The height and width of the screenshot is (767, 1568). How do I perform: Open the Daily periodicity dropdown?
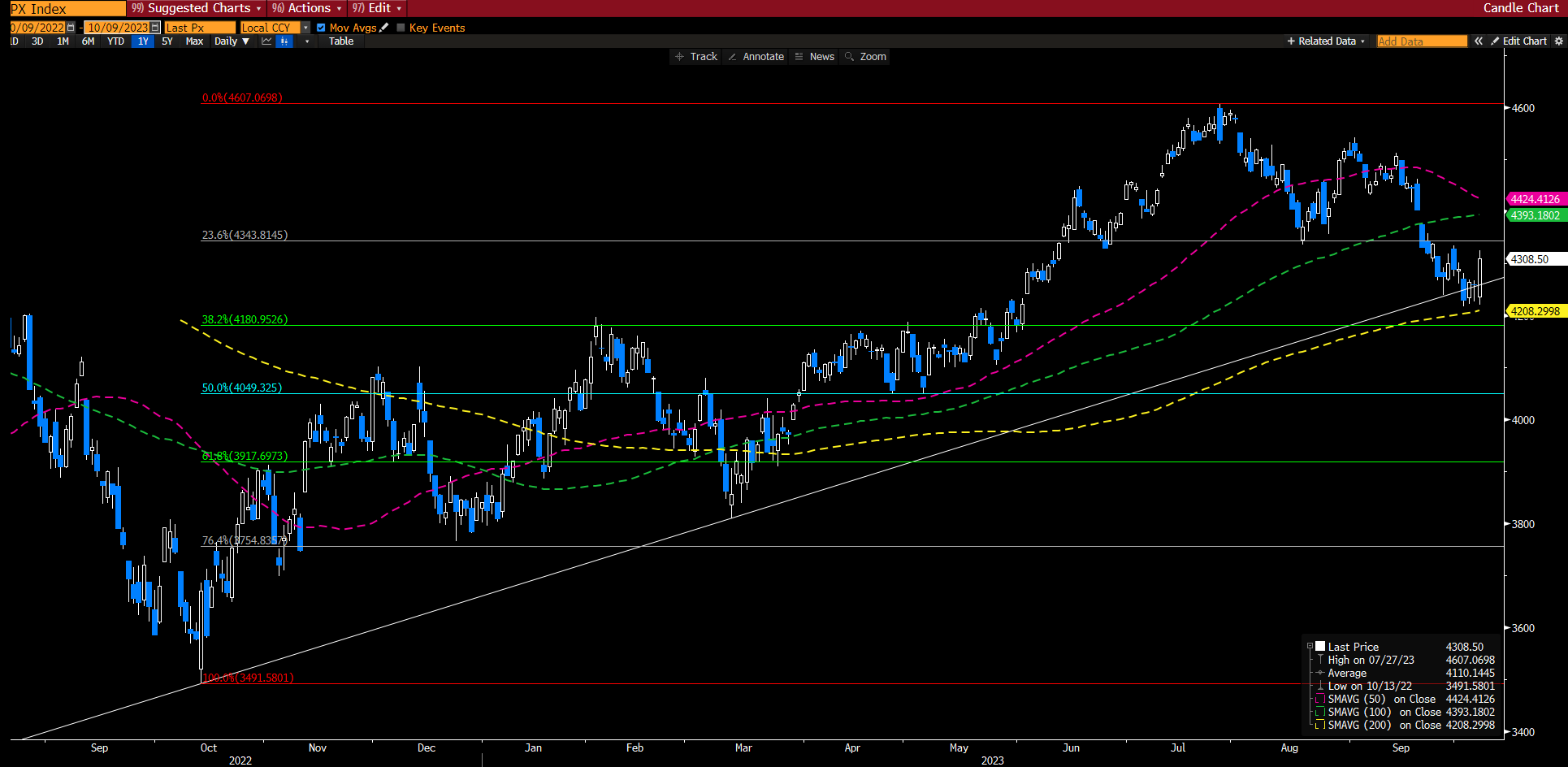(232, 41)
